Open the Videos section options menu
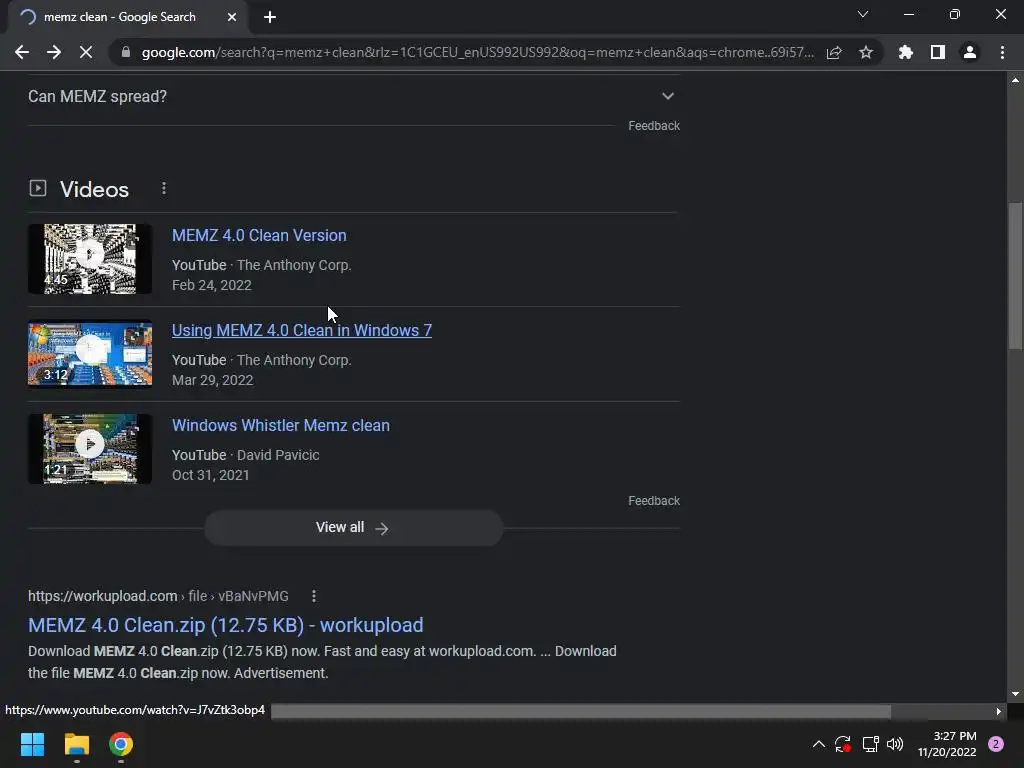 tap(164, 189)
